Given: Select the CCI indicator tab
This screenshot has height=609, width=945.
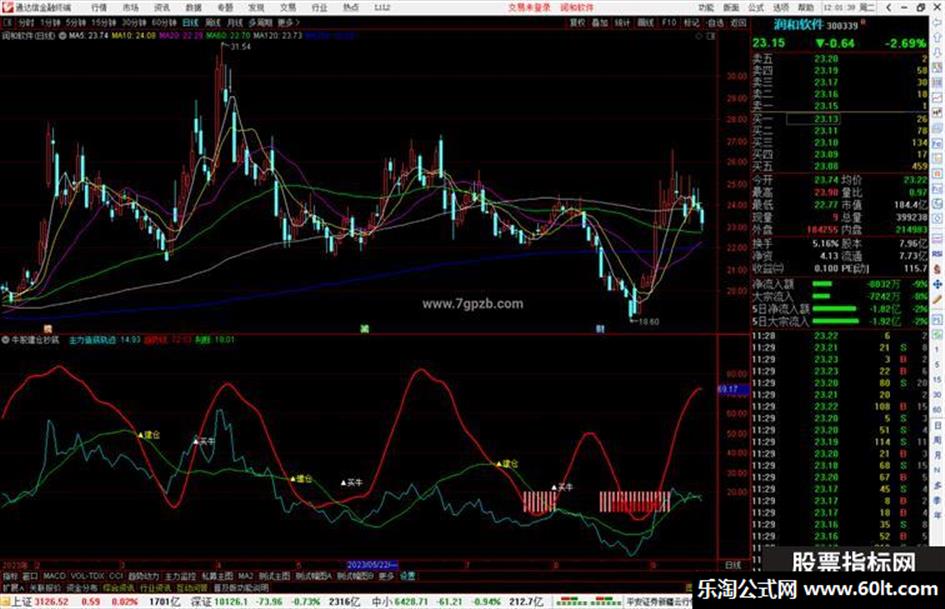Looking at the screenshot, I should click(x=116, y=576).
